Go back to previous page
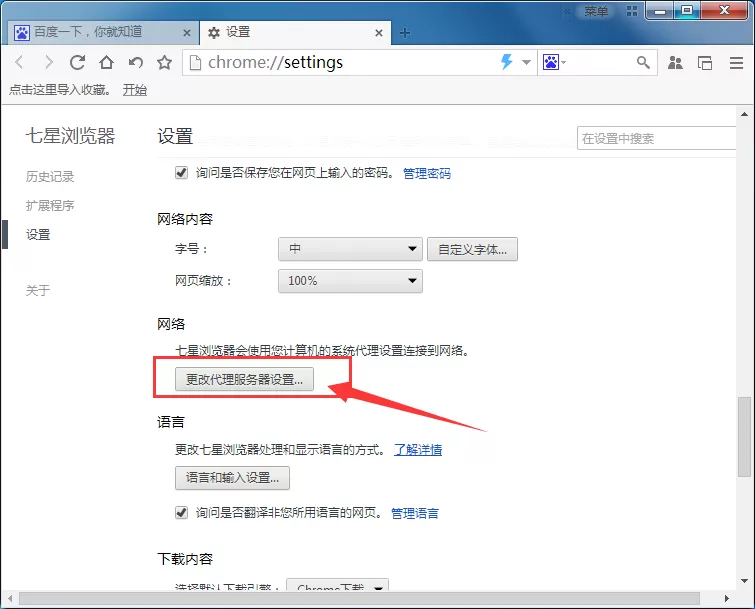 pos(19,62)
